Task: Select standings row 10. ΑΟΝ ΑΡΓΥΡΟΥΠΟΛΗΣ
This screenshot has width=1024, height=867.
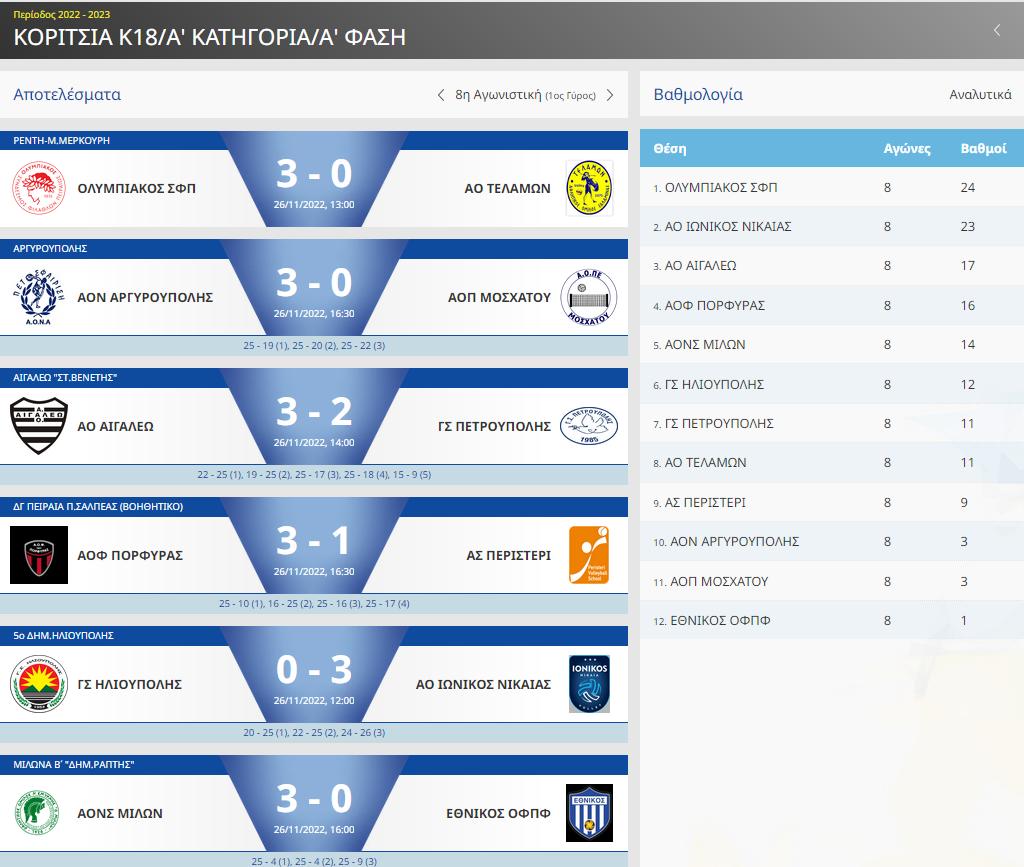Action: click(832, 542)
